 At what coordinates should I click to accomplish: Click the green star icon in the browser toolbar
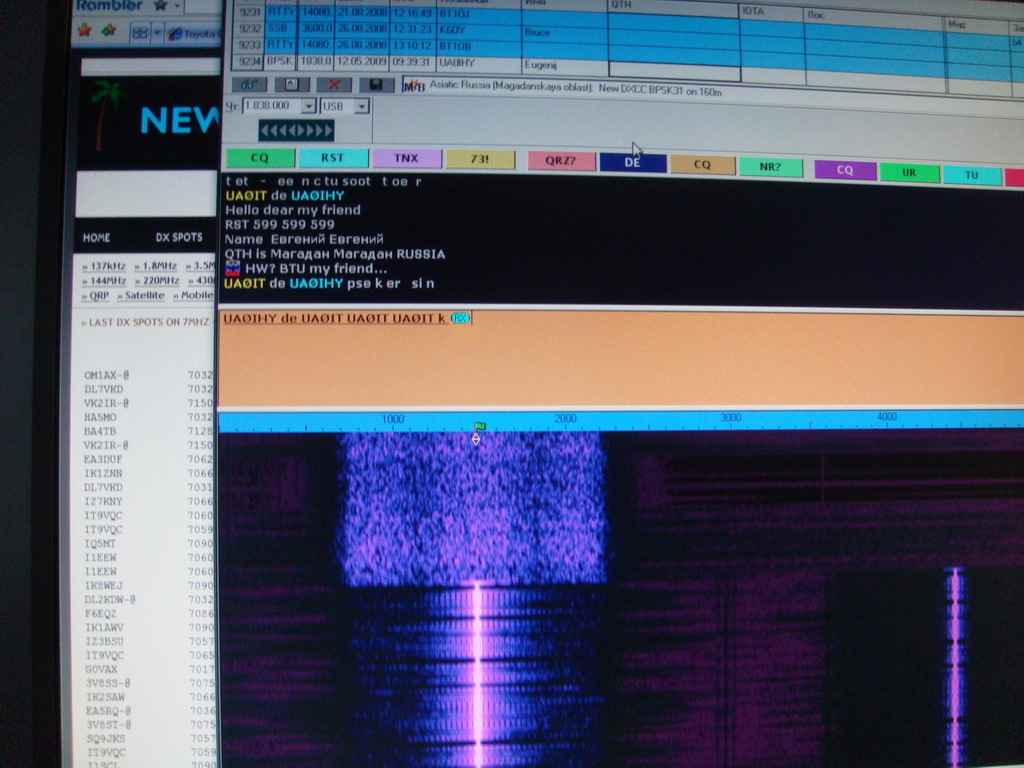click(109, 31)
